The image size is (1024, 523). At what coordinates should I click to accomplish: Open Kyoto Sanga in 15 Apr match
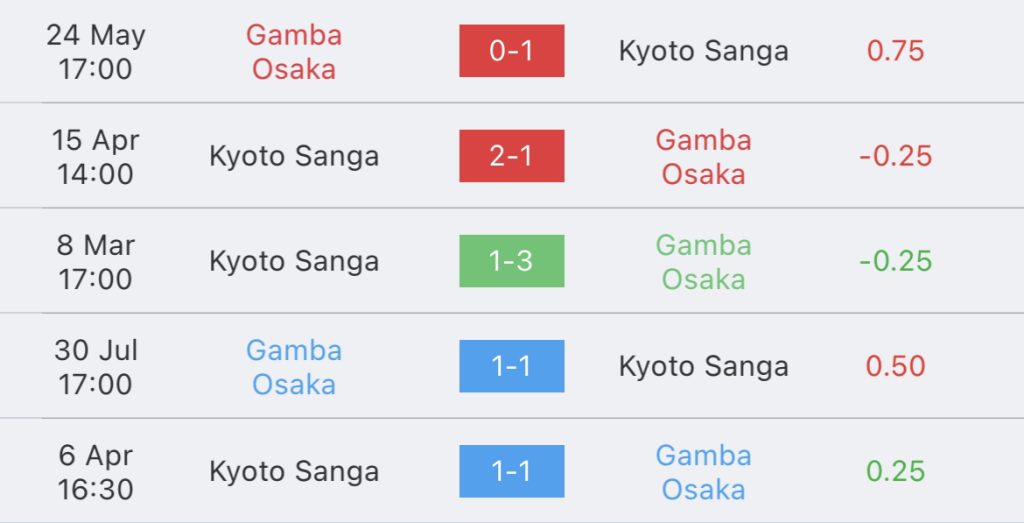pos(294,156)
